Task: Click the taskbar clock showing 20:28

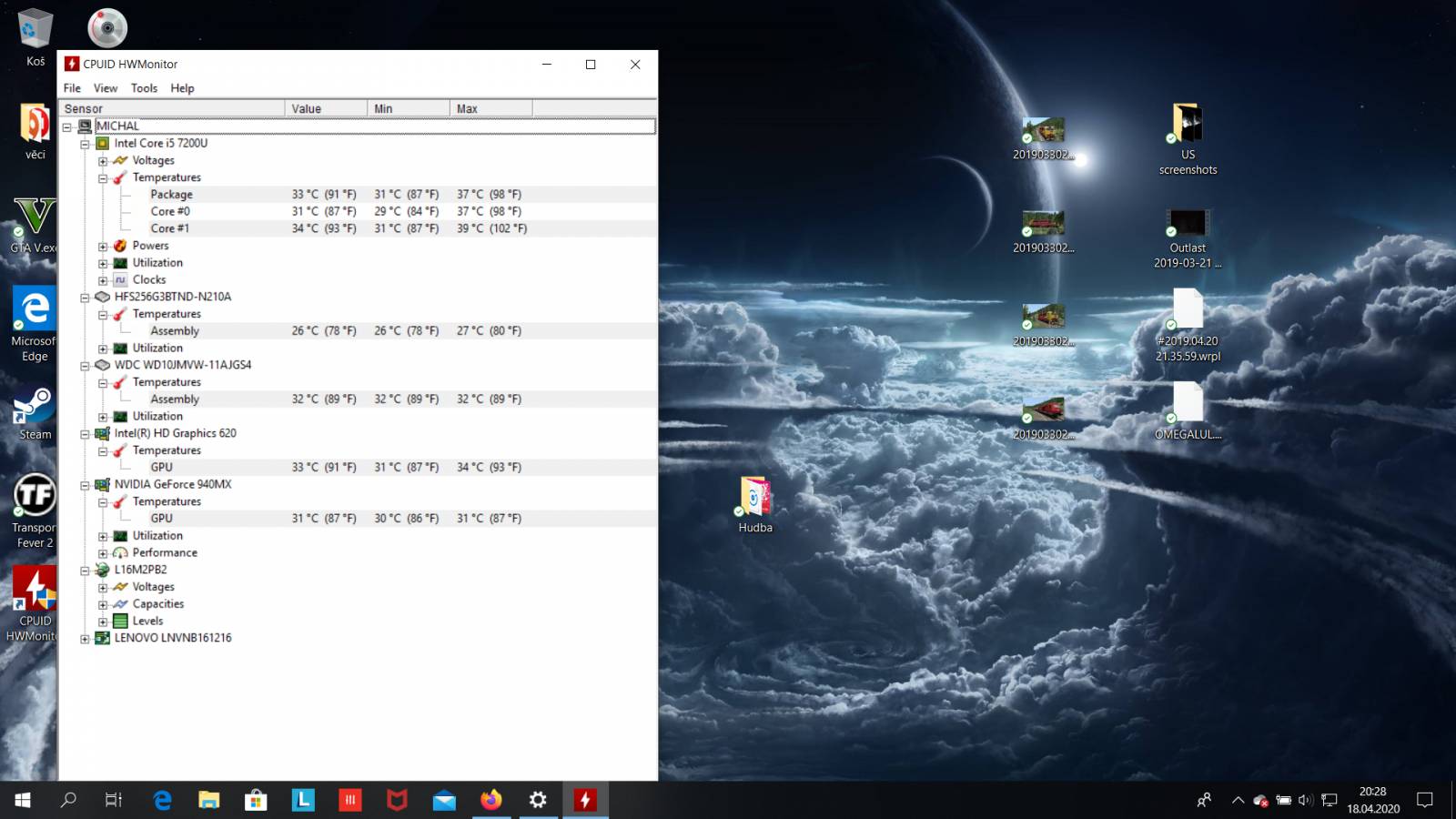Action: pos(1373,800)
